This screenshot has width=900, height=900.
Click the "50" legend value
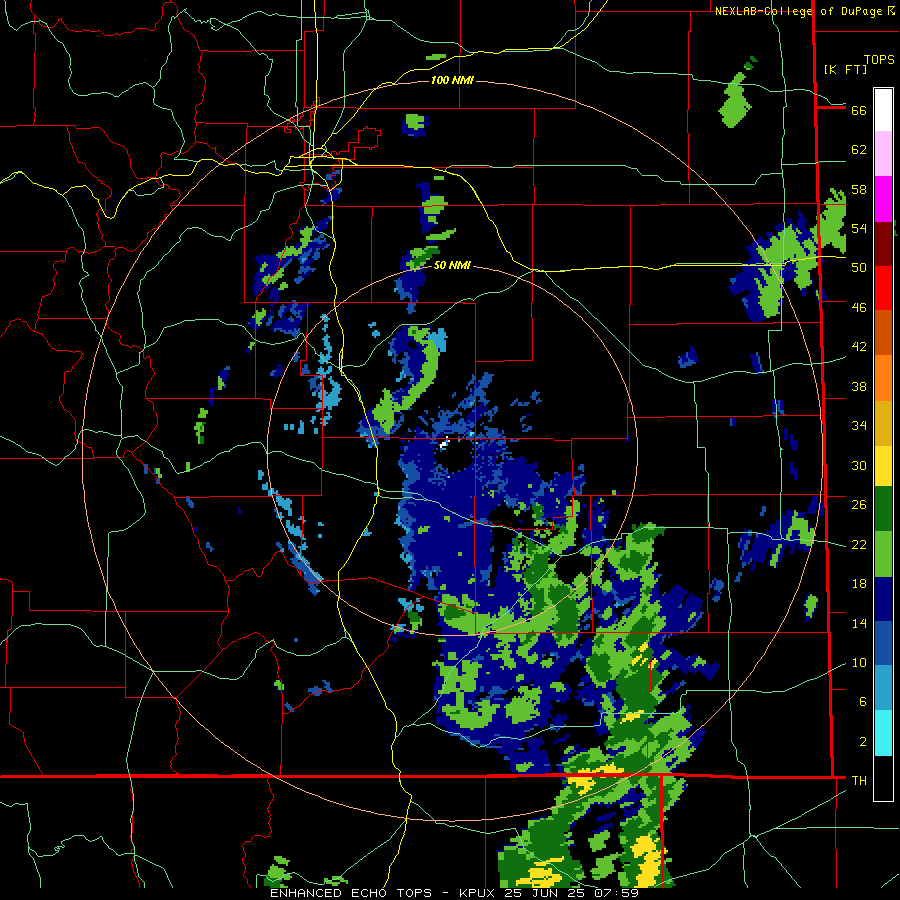pos(859,268)
